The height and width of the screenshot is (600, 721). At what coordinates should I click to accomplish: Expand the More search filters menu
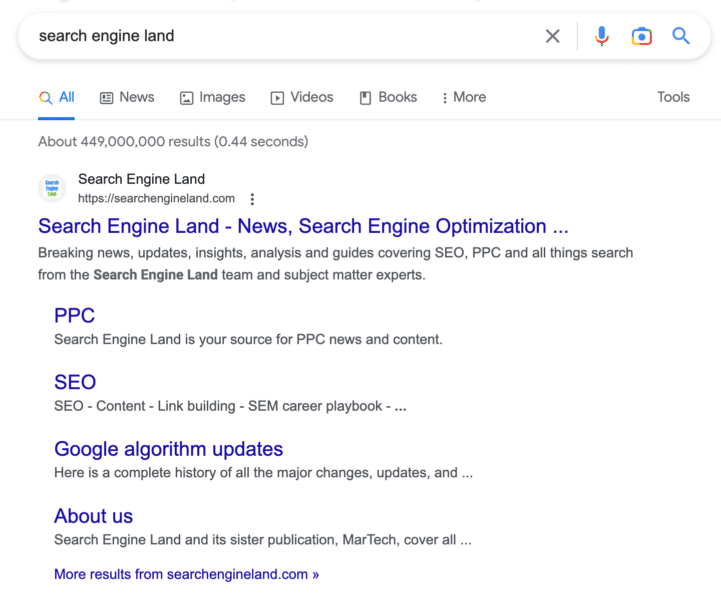click(463, 97)
